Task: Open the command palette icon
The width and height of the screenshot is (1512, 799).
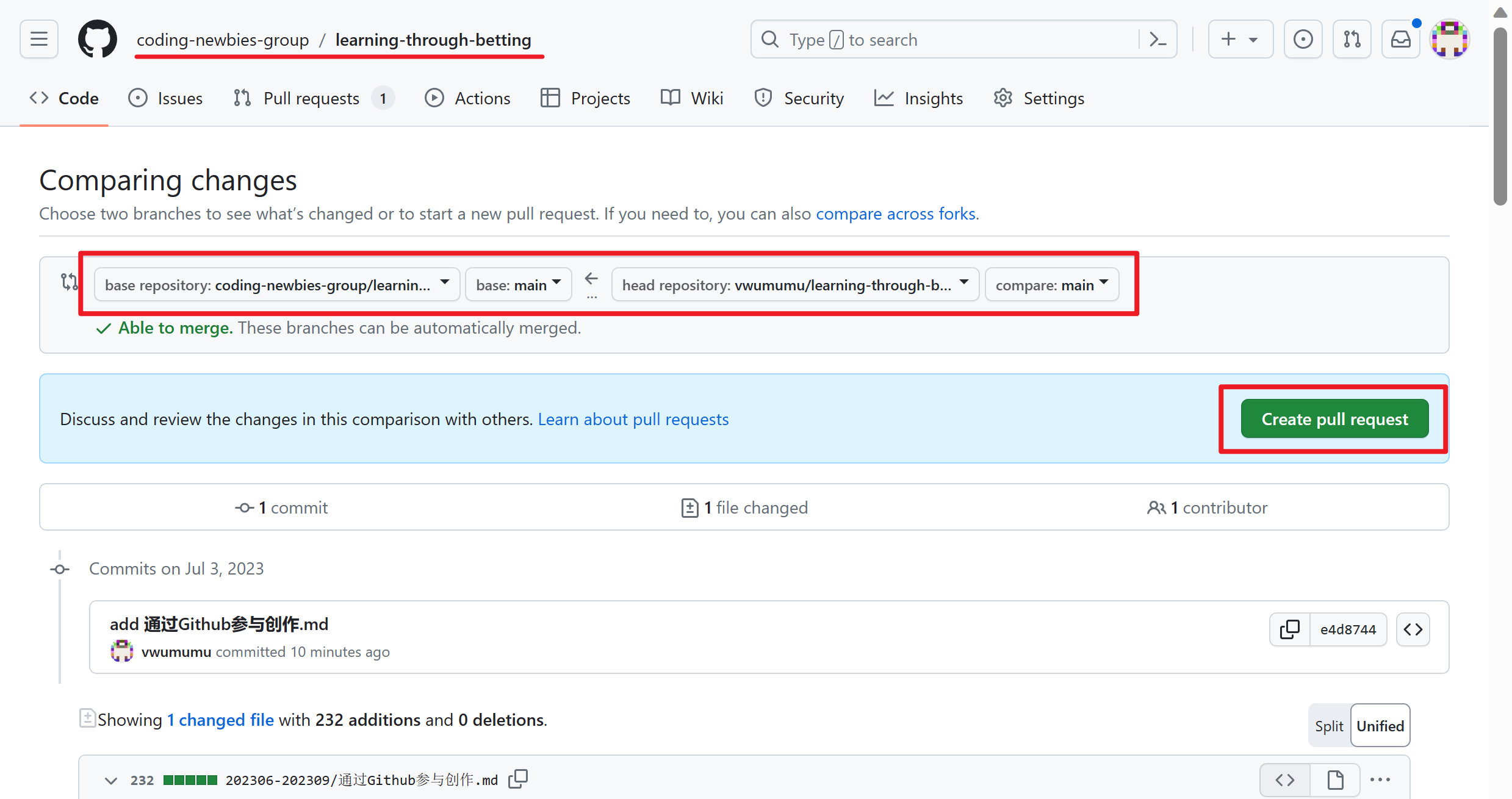Action: point(1157,40)
